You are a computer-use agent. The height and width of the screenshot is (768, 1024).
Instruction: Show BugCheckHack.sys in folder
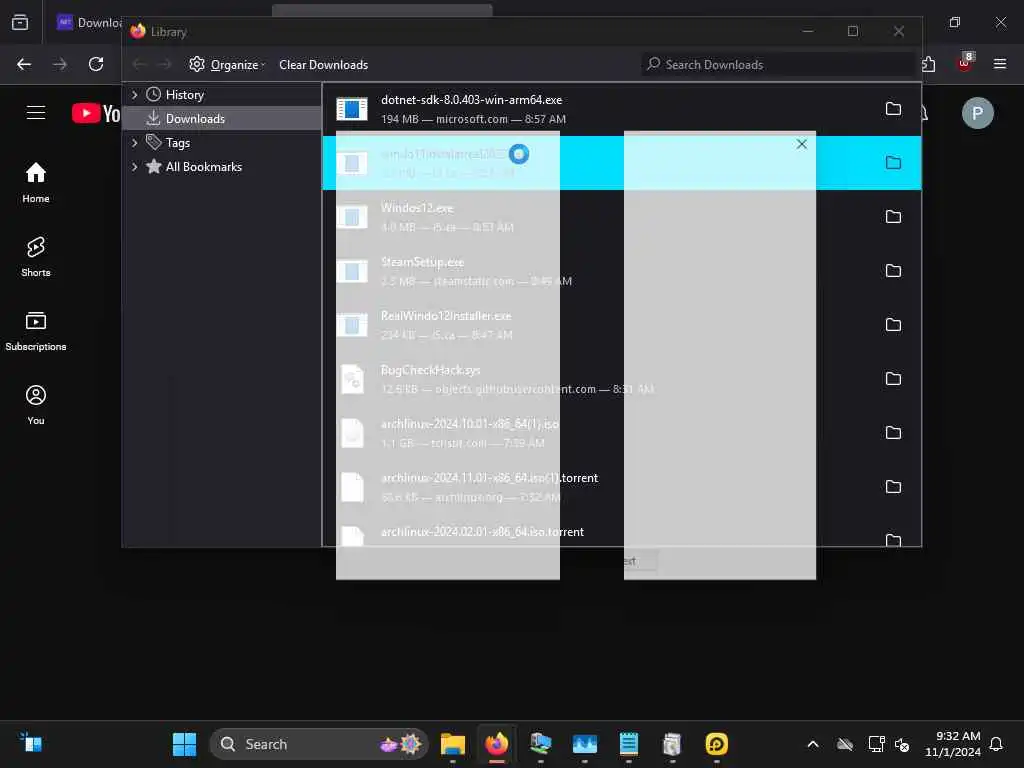tap(893, 379)
